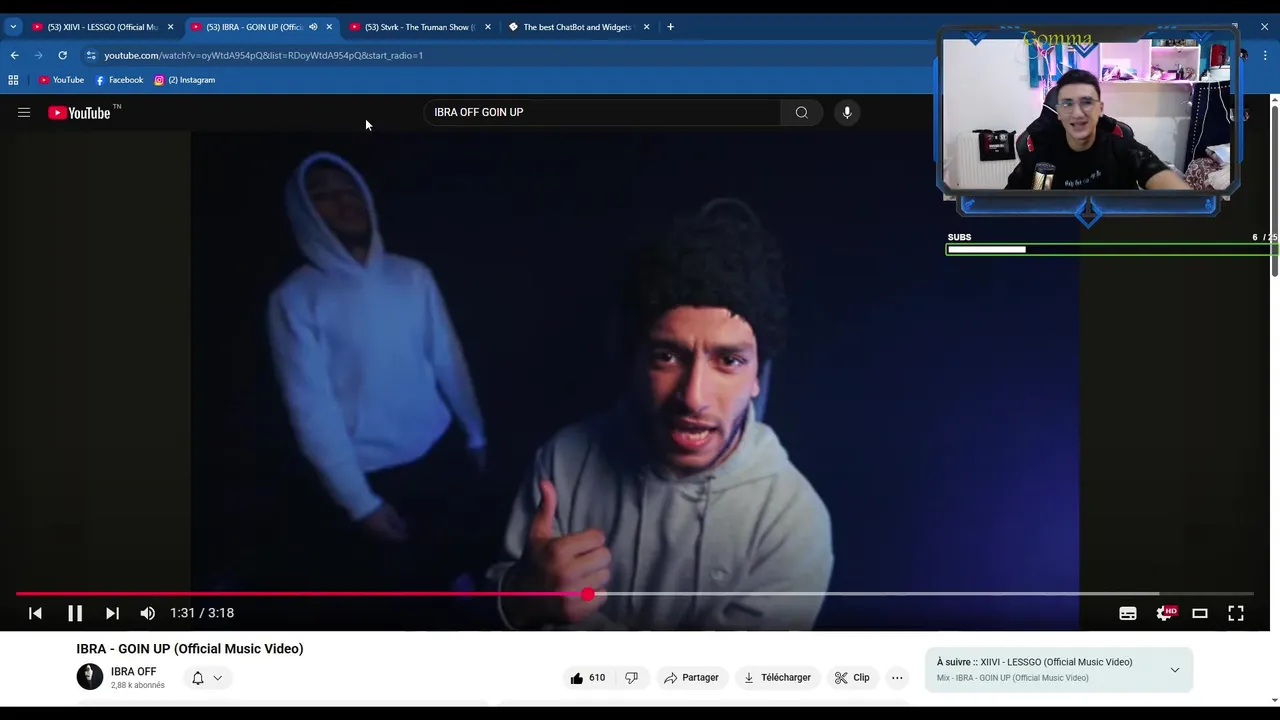The height and width of the screenshot is (720, 1280).
Task: Open the apps grid in bookmarks bar
Action: click(13, 80)
